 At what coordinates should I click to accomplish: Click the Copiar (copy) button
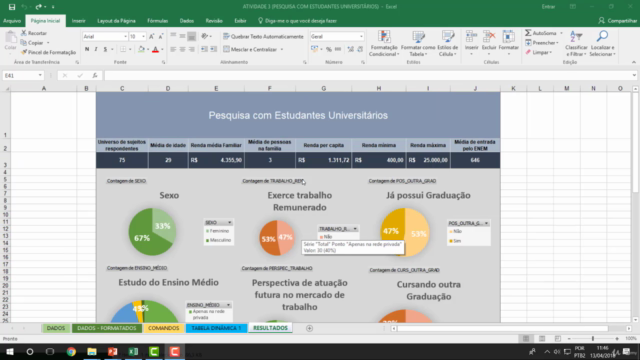coord(33,42)
